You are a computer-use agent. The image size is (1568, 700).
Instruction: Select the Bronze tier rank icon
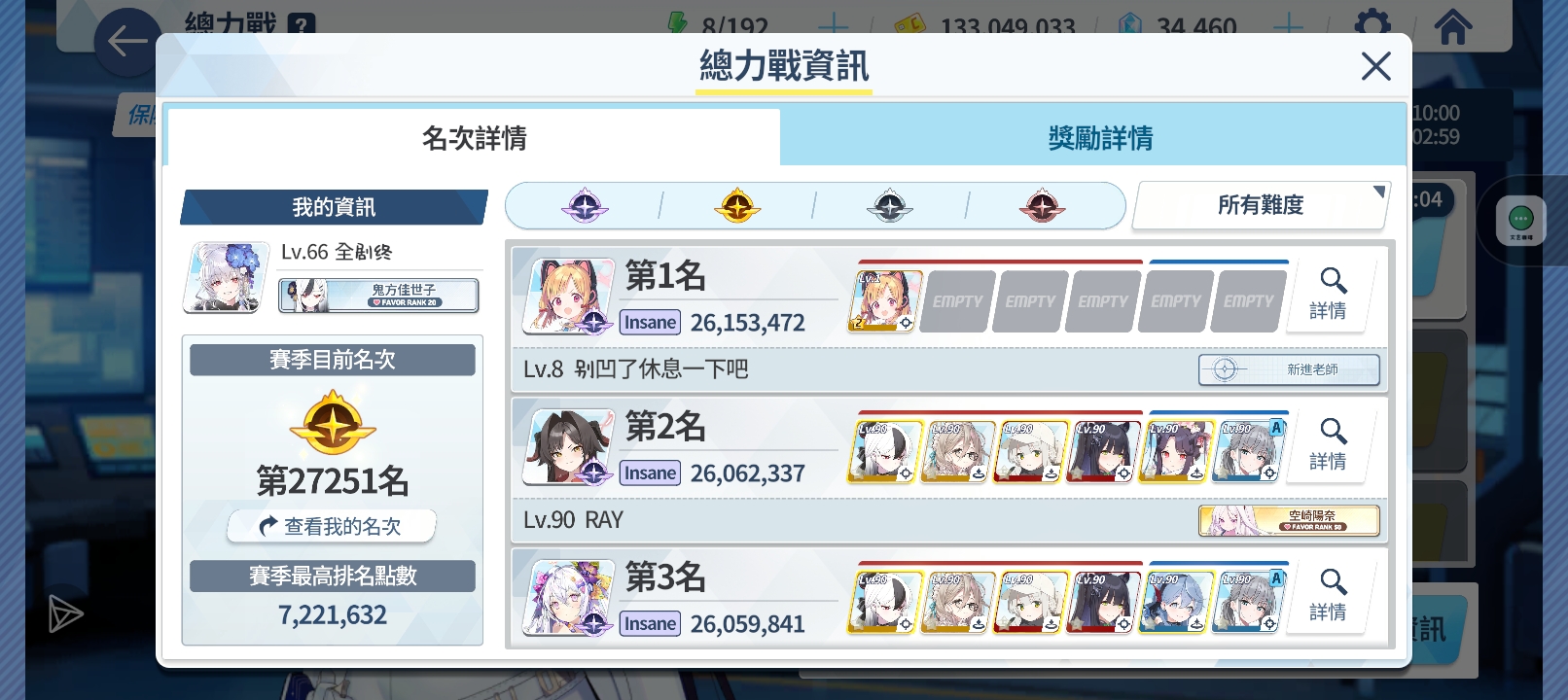coord(1043,206)
